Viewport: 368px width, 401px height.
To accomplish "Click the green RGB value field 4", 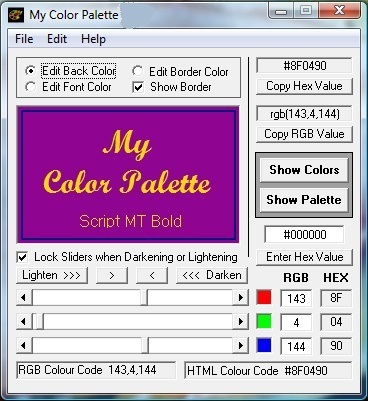I will 296,322.
